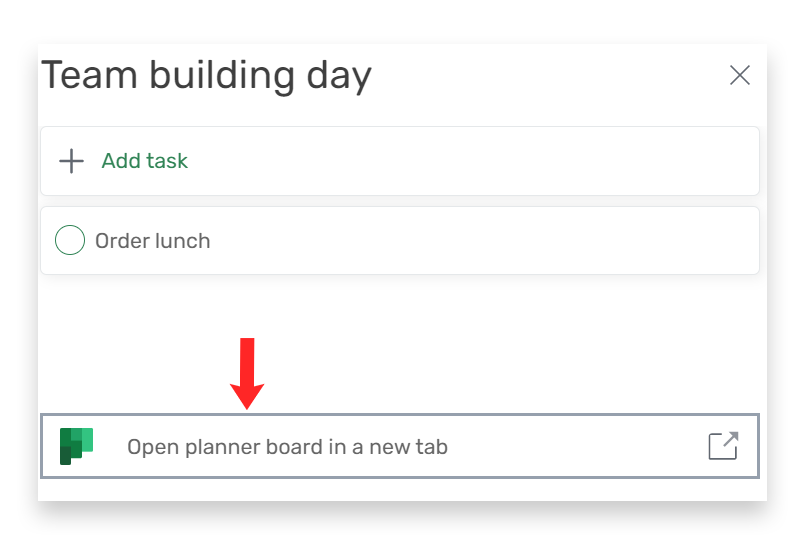
Task: Click the green Planner logo icon
Action: 76,446
